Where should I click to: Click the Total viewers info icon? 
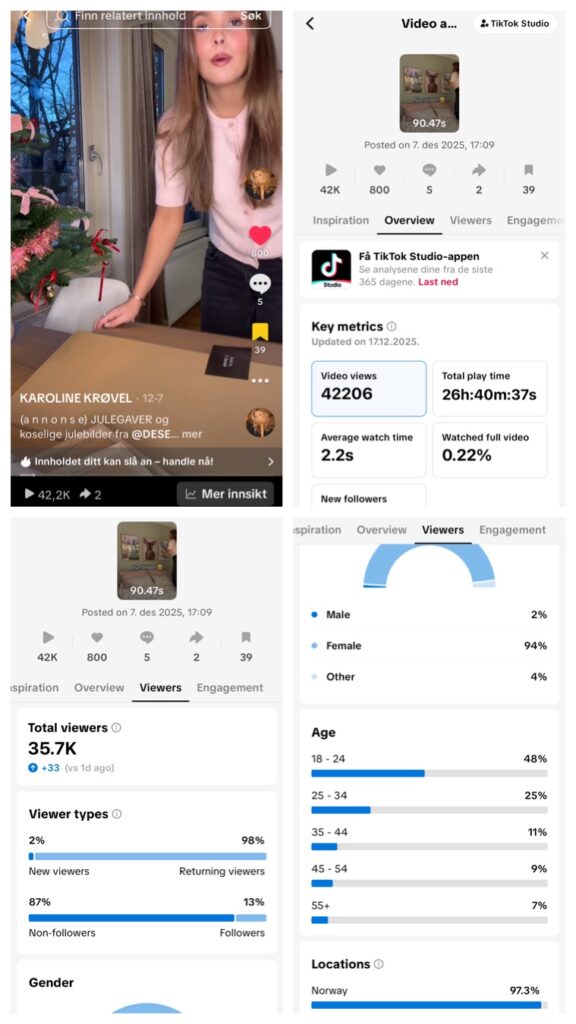116,728
